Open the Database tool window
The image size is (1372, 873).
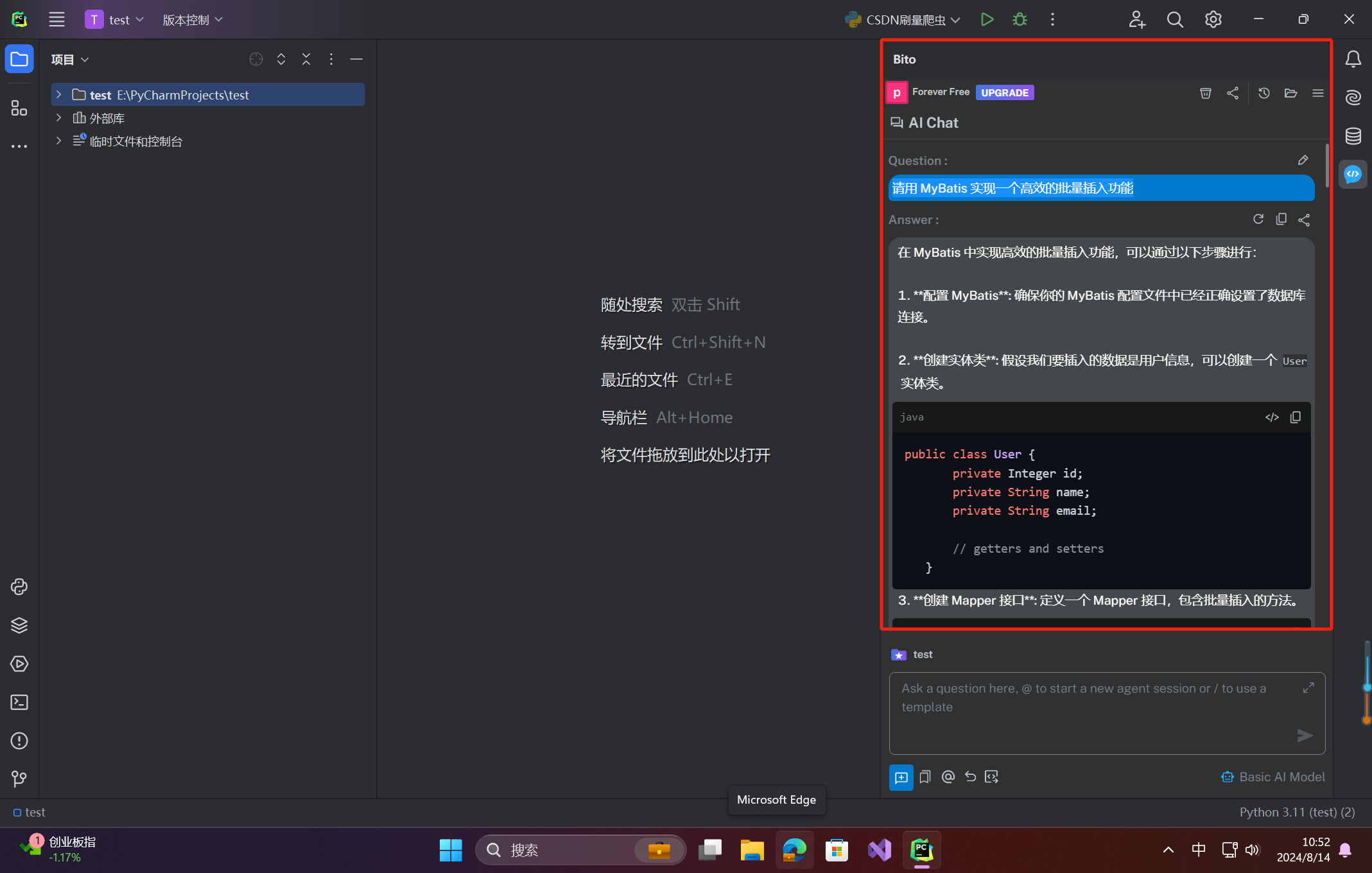click(x=1353, y=135)
